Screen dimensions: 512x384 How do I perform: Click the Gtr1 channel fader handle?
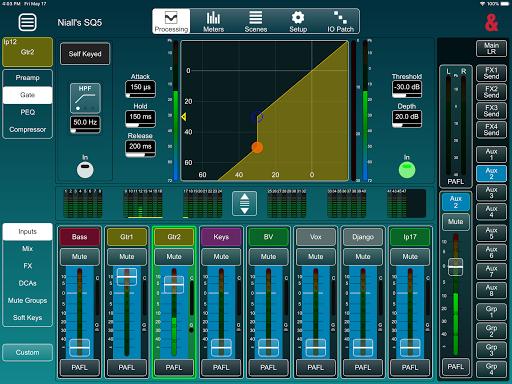tap(127, 277)
